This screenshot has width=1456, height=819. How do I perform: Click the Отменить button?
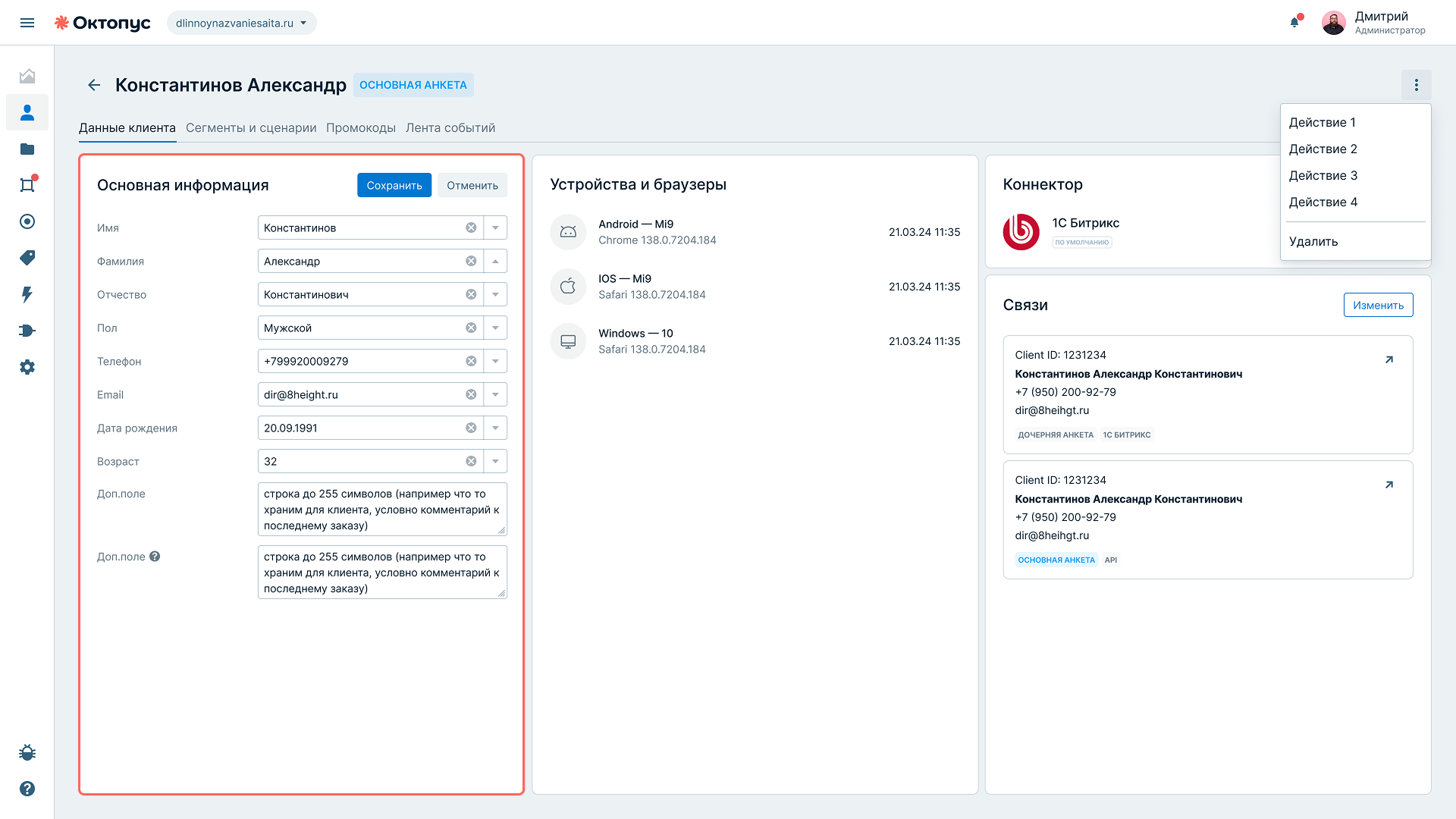tap(472, 185)
